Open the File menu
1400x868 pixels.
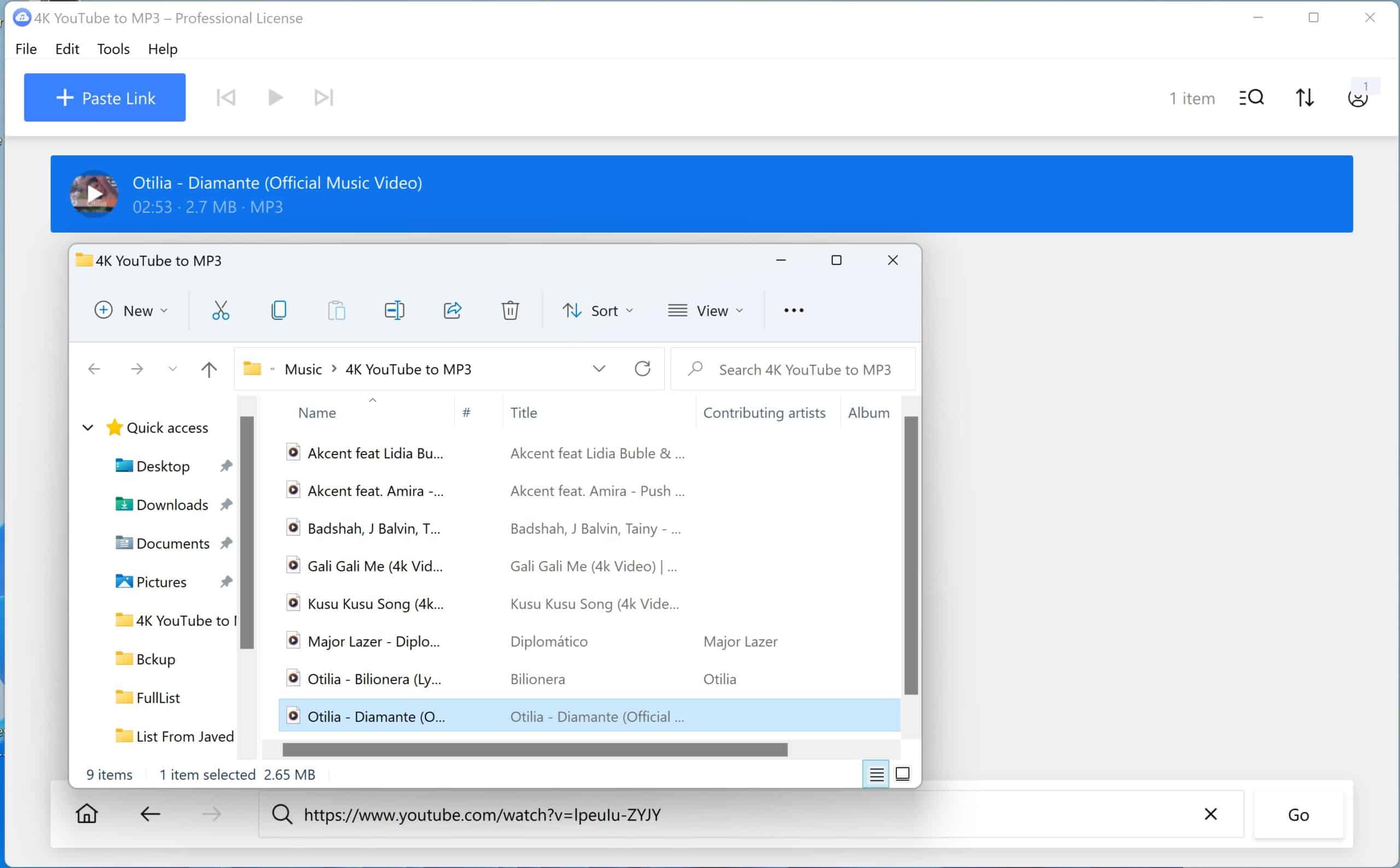pyautogui.click(x=26, y=49)
